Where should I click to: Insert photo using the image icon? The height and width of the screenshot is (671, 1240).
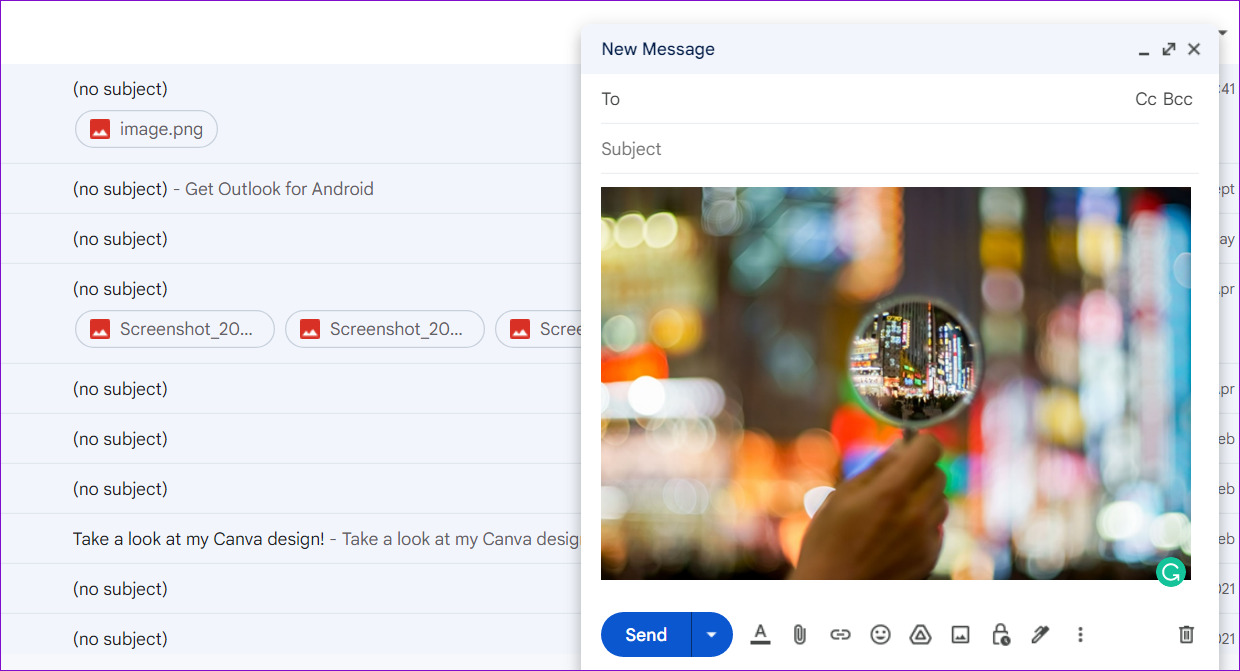pos(960,634)
